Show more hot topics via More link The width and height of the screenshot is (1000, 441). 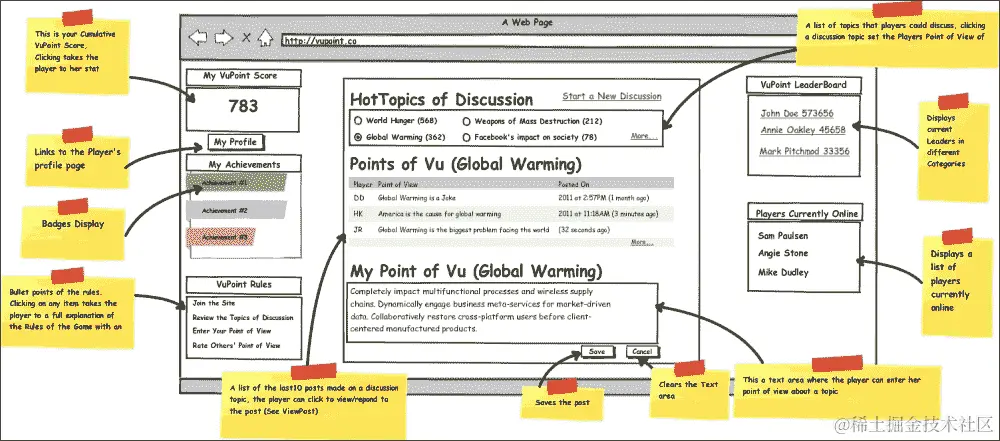pos(643,136)
